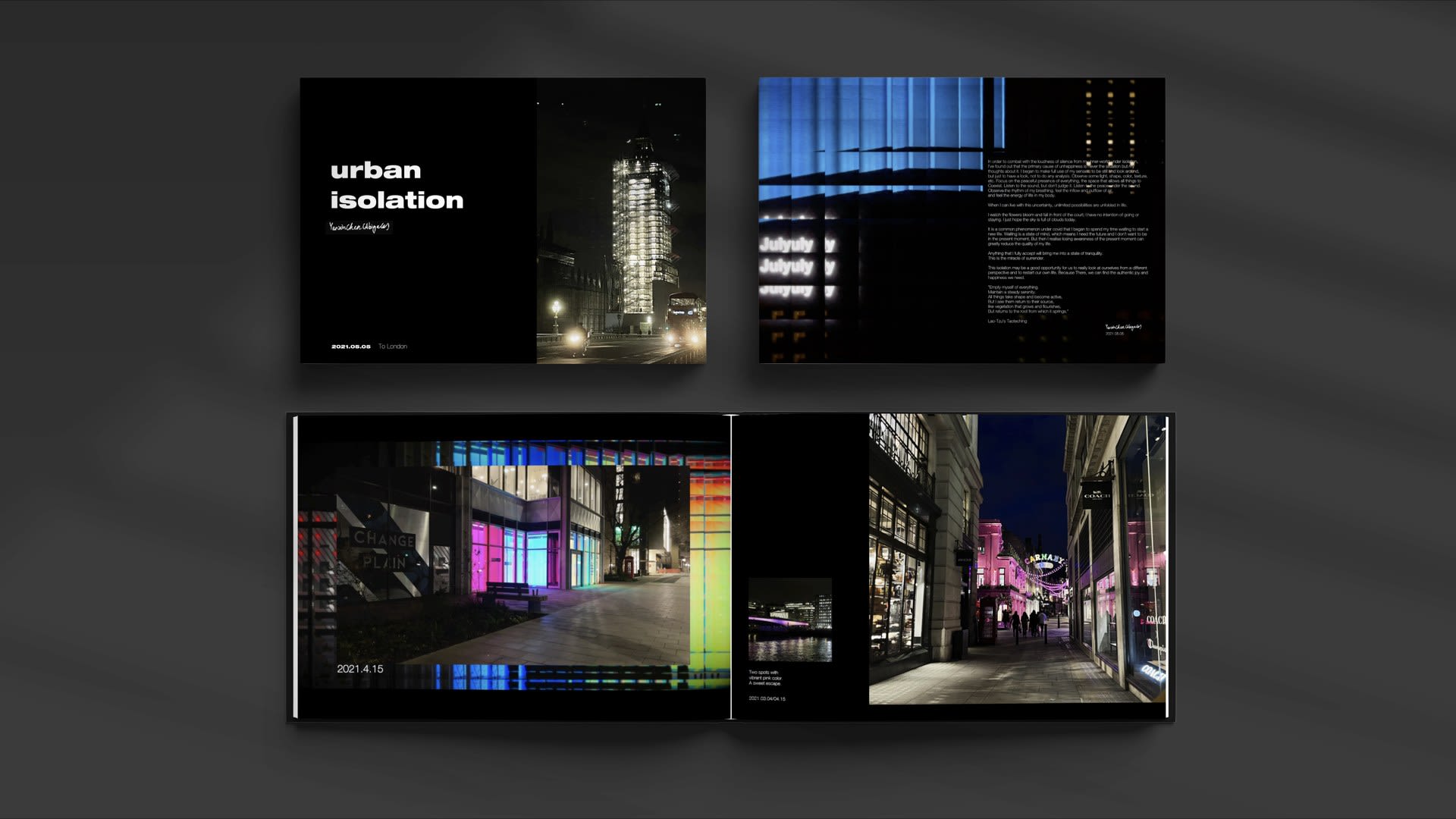This screenshot has height=819, width=1456.
Task: Click the 'urban isolation' cover title
Action: [x=397, y=185]
